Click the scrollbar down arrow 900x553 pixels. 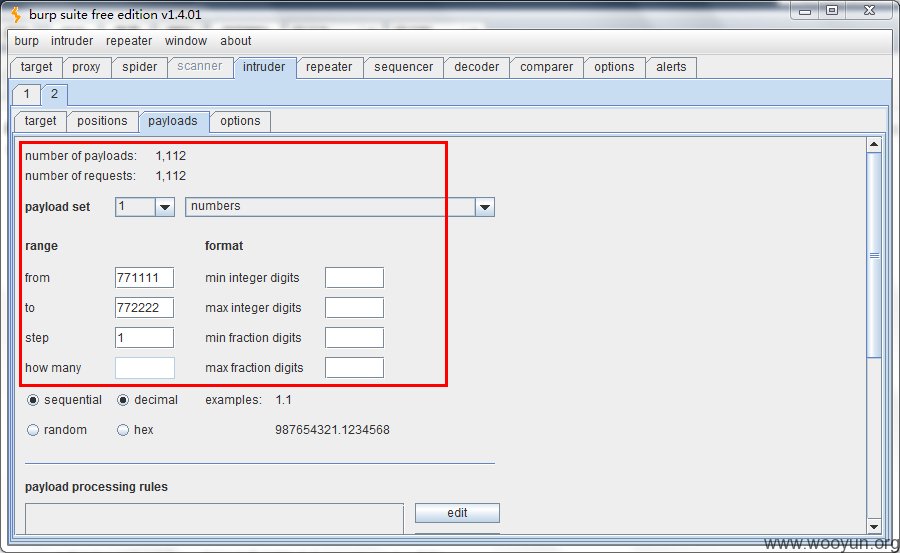click(x=874, y=526)
